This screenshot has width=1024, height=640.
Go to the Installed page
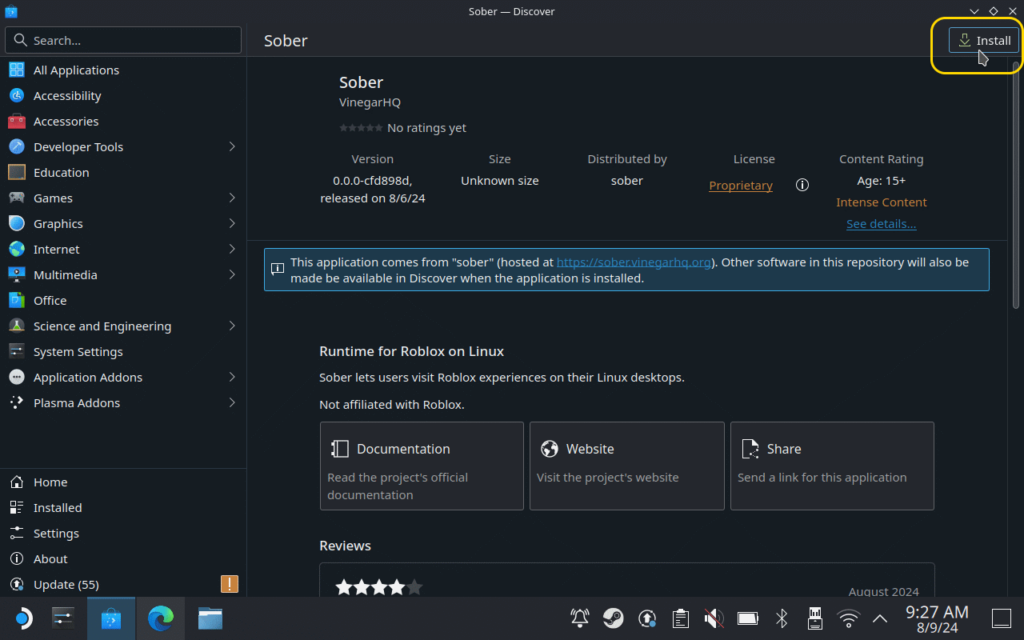pos(57,508)
